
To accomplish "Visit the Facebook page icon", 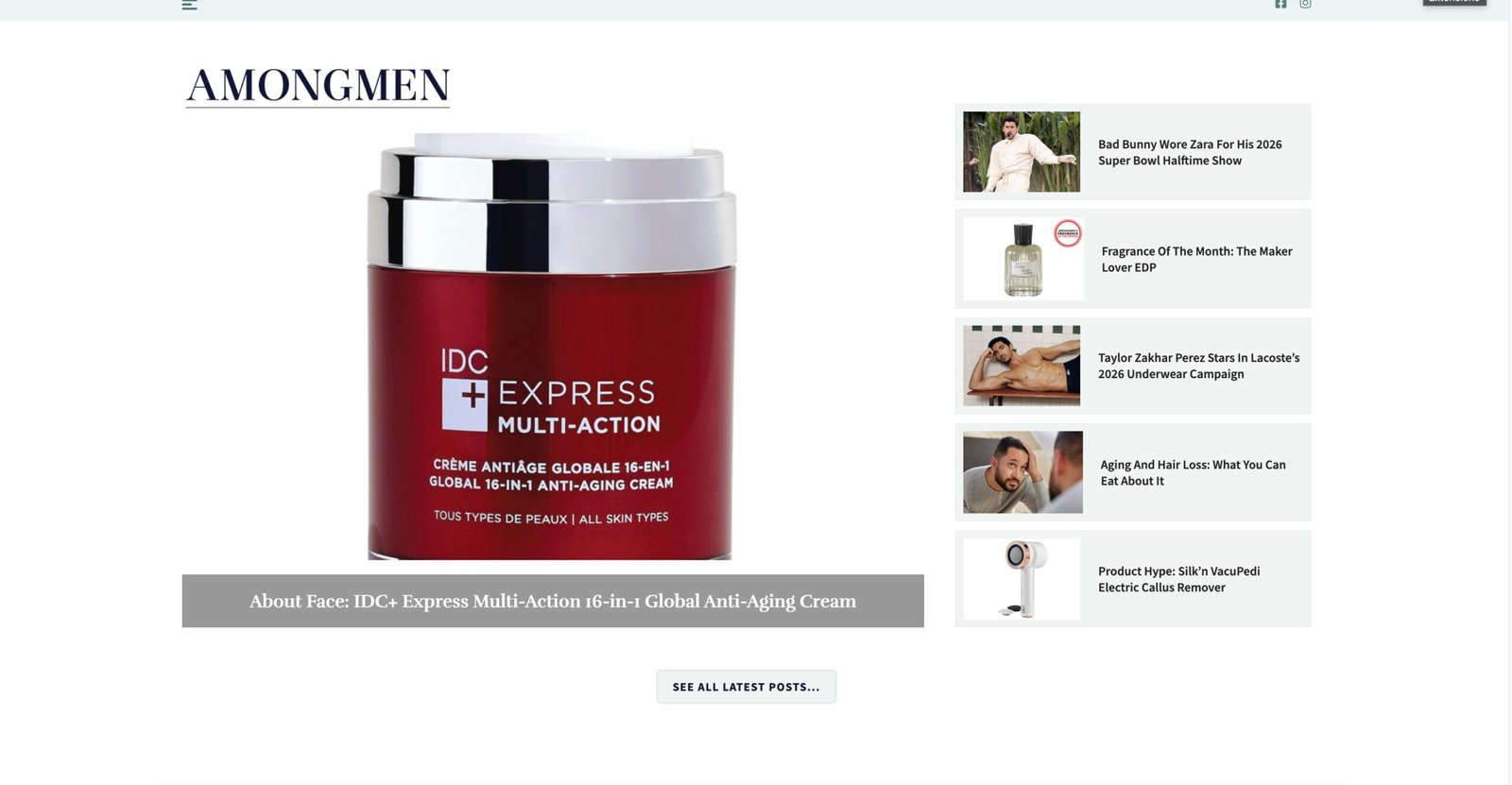I will 1280,4.
